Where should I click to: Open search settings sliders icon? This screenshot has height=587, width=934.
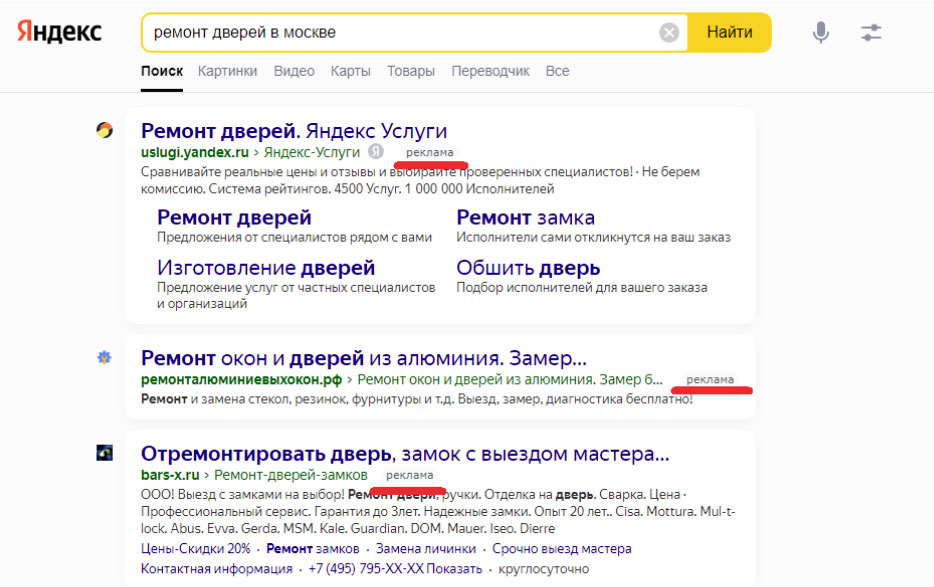[x=871, y=32]
